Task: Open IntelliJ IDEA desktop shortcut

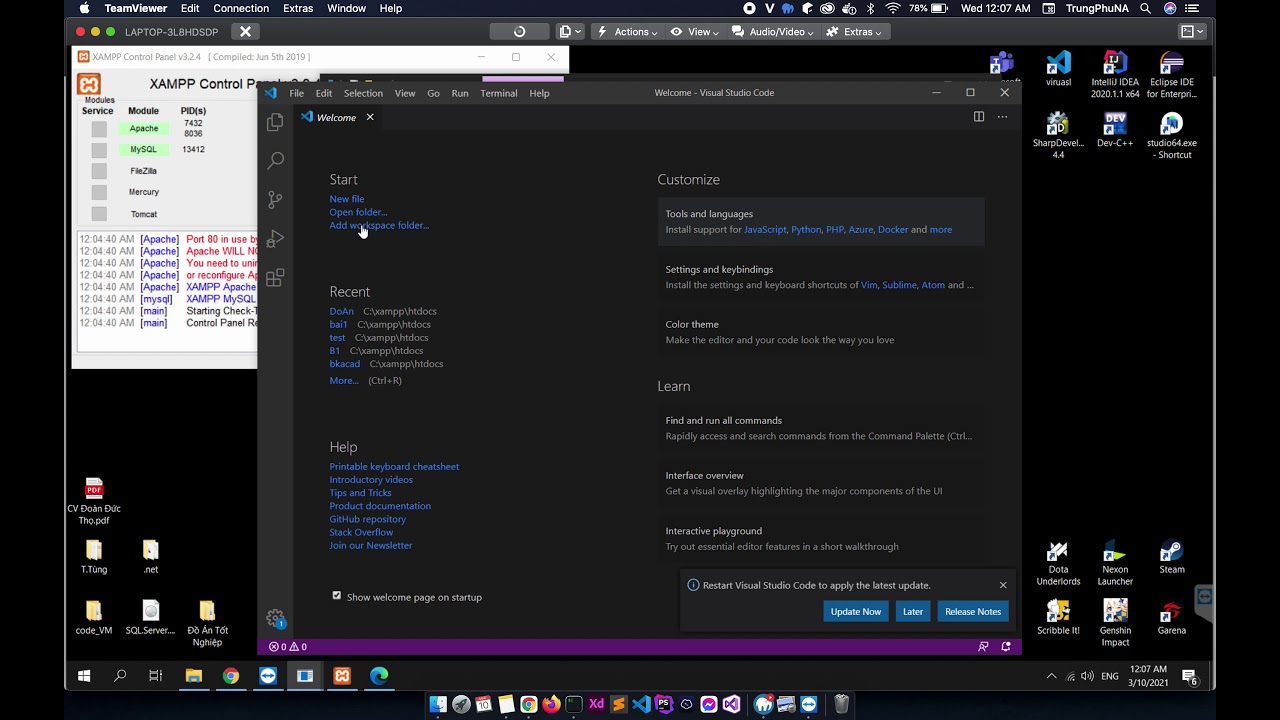Action: pyautogui.click(x=1115, y=76)
